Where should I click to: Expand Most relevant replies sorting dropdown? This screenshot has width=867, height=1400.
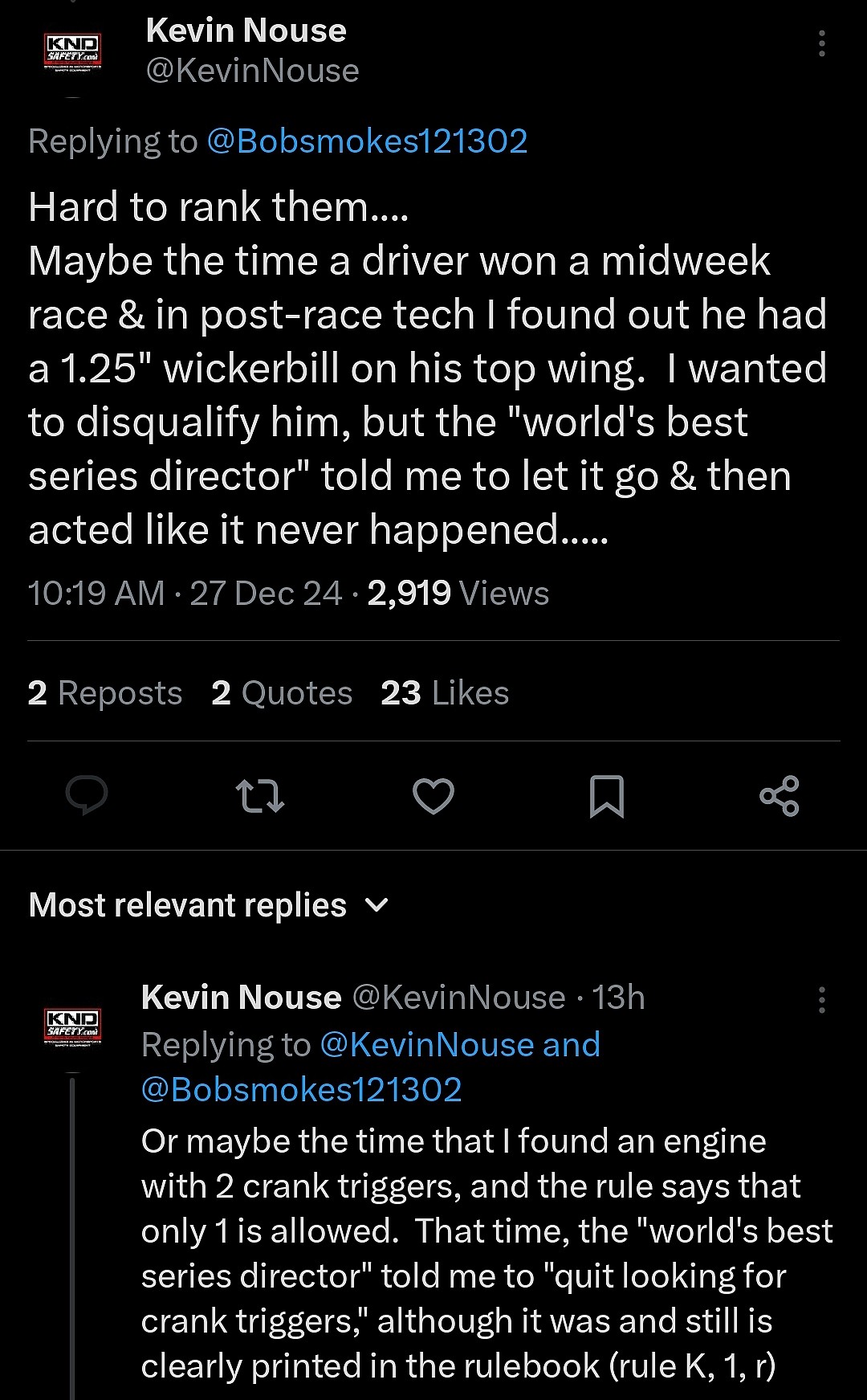[188, 905]
